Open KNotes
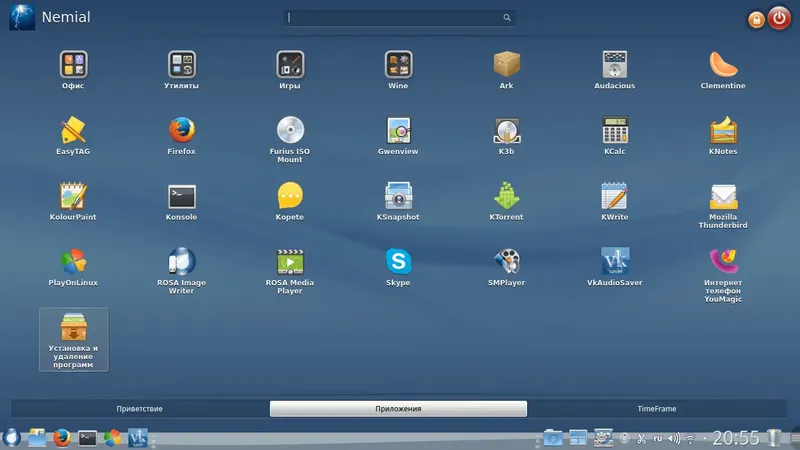The image size is (800, 450). (723, 136)
